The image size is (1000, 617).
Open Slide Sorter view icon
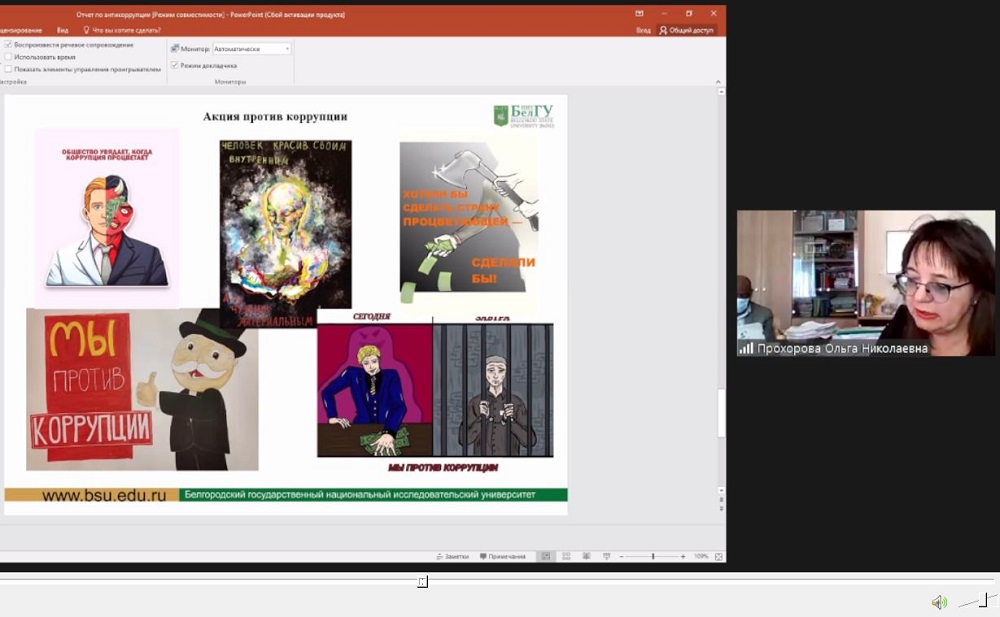(x=566, y=556)
